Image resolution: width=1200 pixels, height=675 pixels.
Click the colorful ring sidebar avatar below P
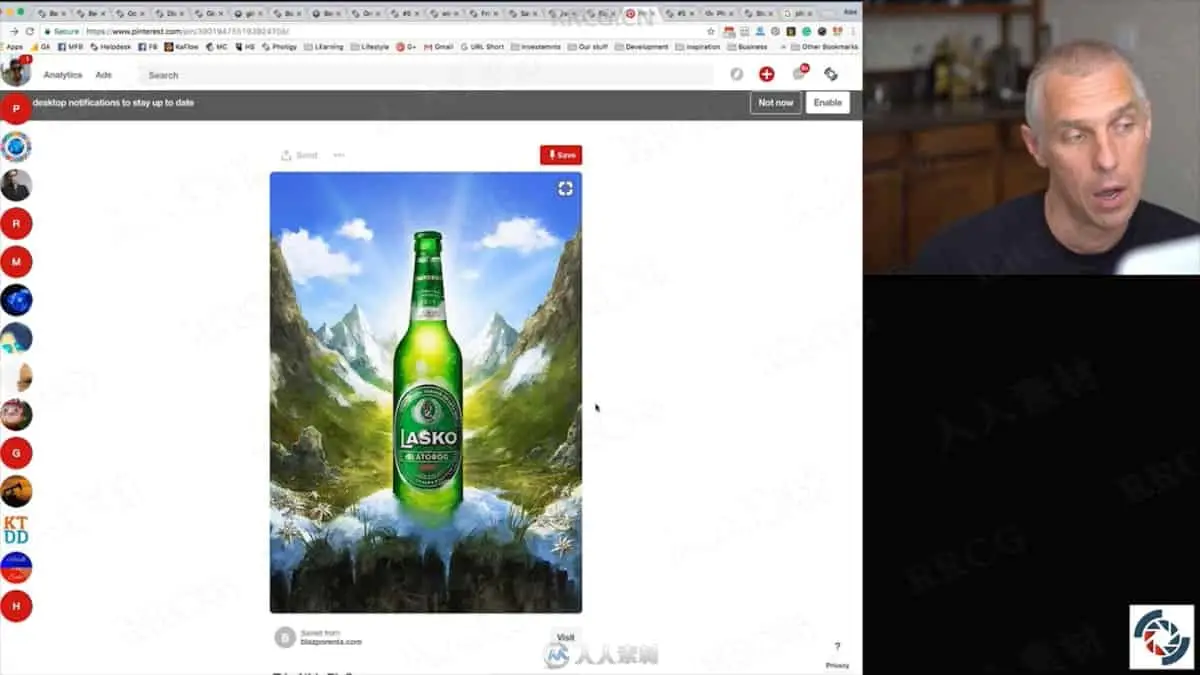pos(16,147)
